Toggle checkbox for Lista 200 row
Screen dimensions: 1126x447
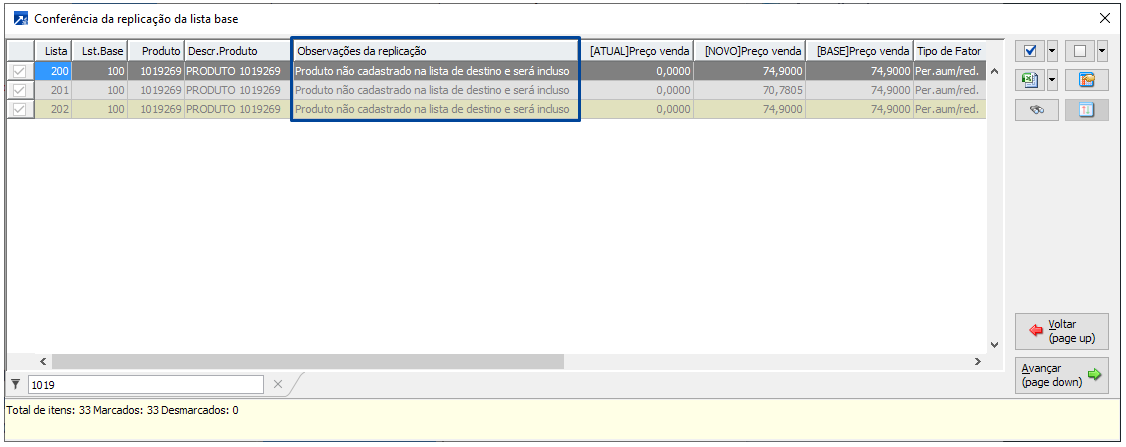[20, 71]
